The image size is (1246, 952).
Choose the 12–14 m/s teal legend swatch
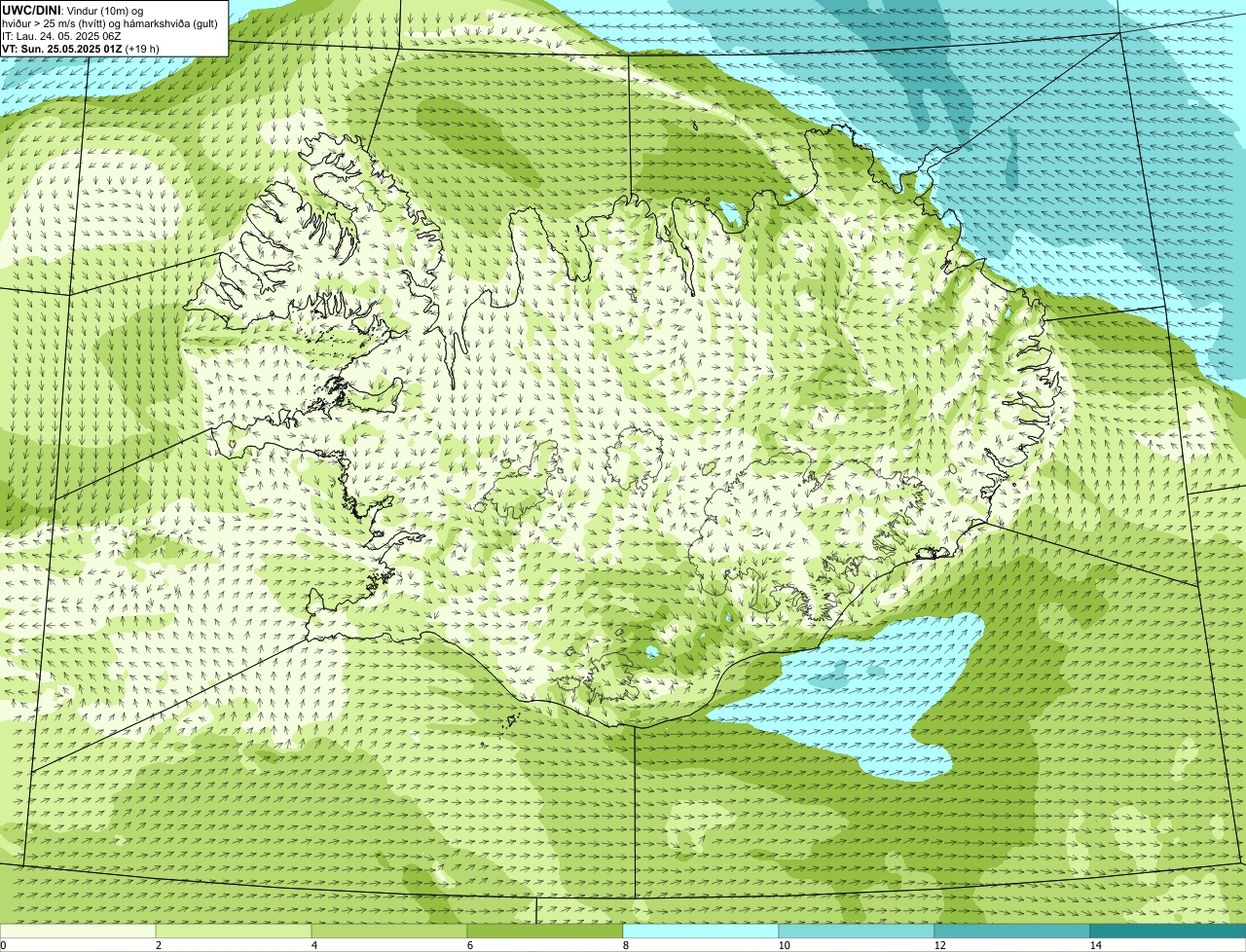tap(1012, 931)
